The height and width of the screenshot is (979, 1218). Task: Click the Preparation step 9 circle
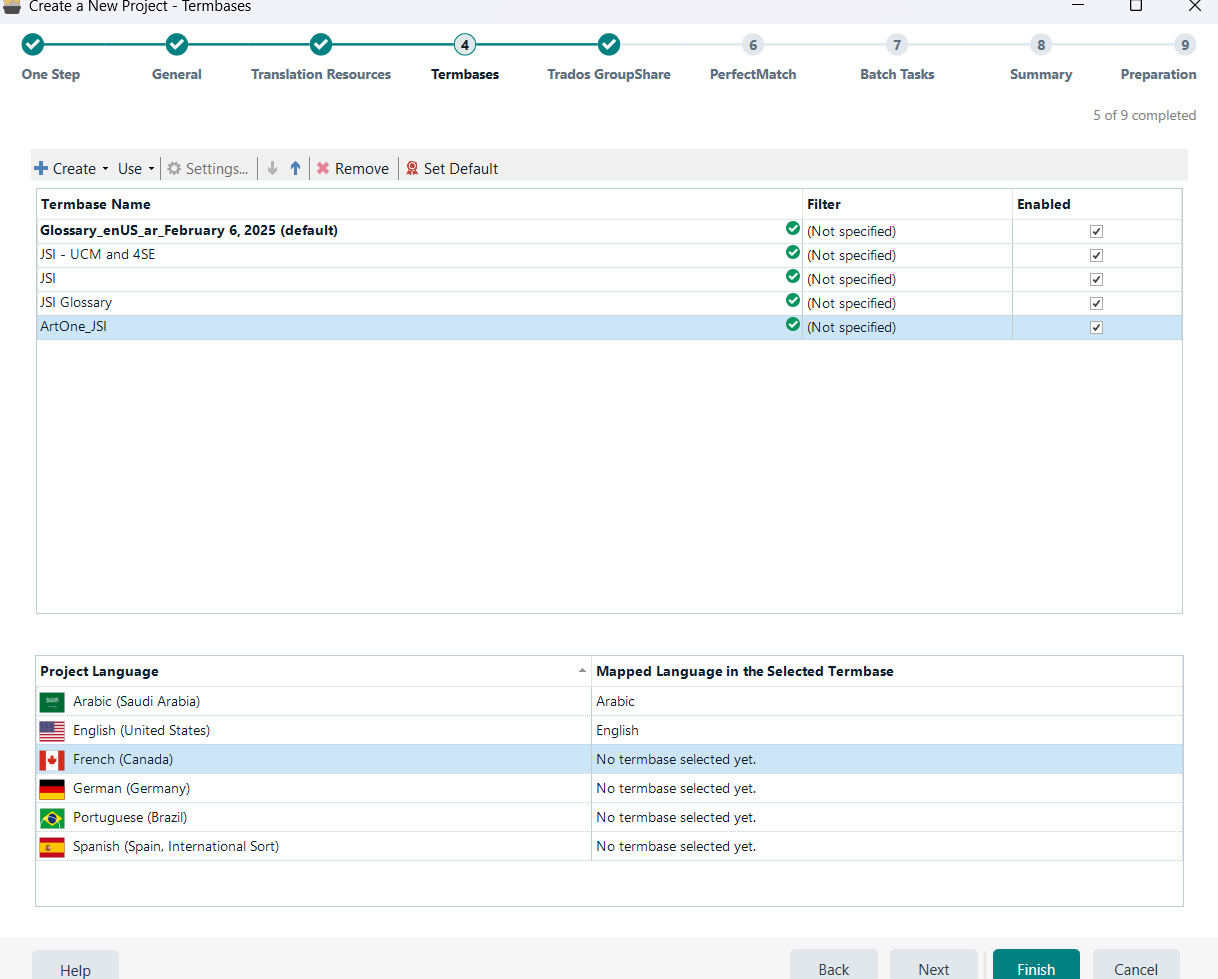[x=1185, y=45]
